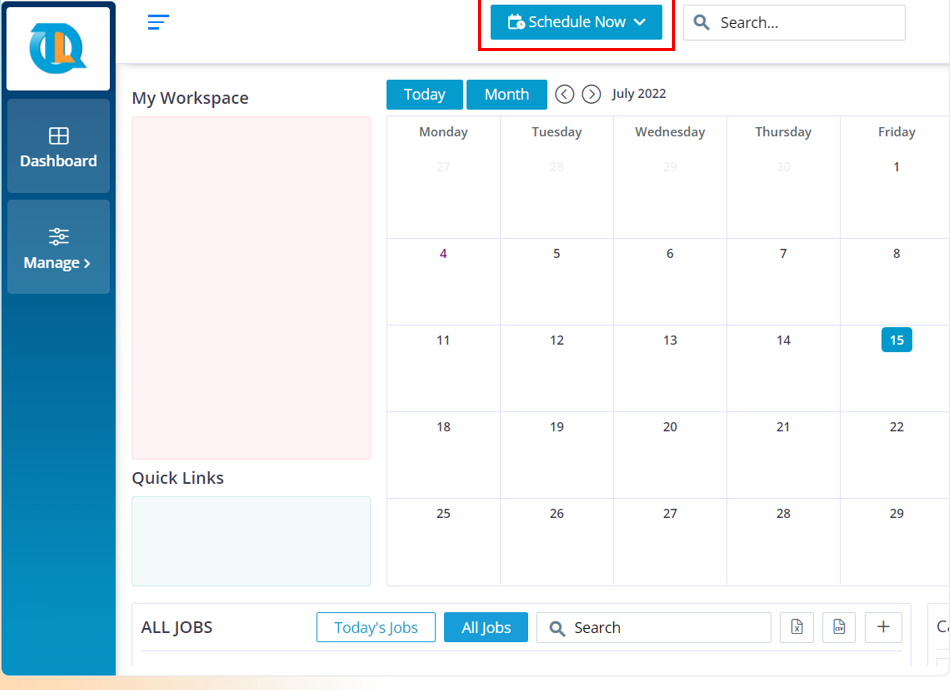950x690 pixels.
Task: Click the hamburger menu icon in header
Action: tap(158, 22)
